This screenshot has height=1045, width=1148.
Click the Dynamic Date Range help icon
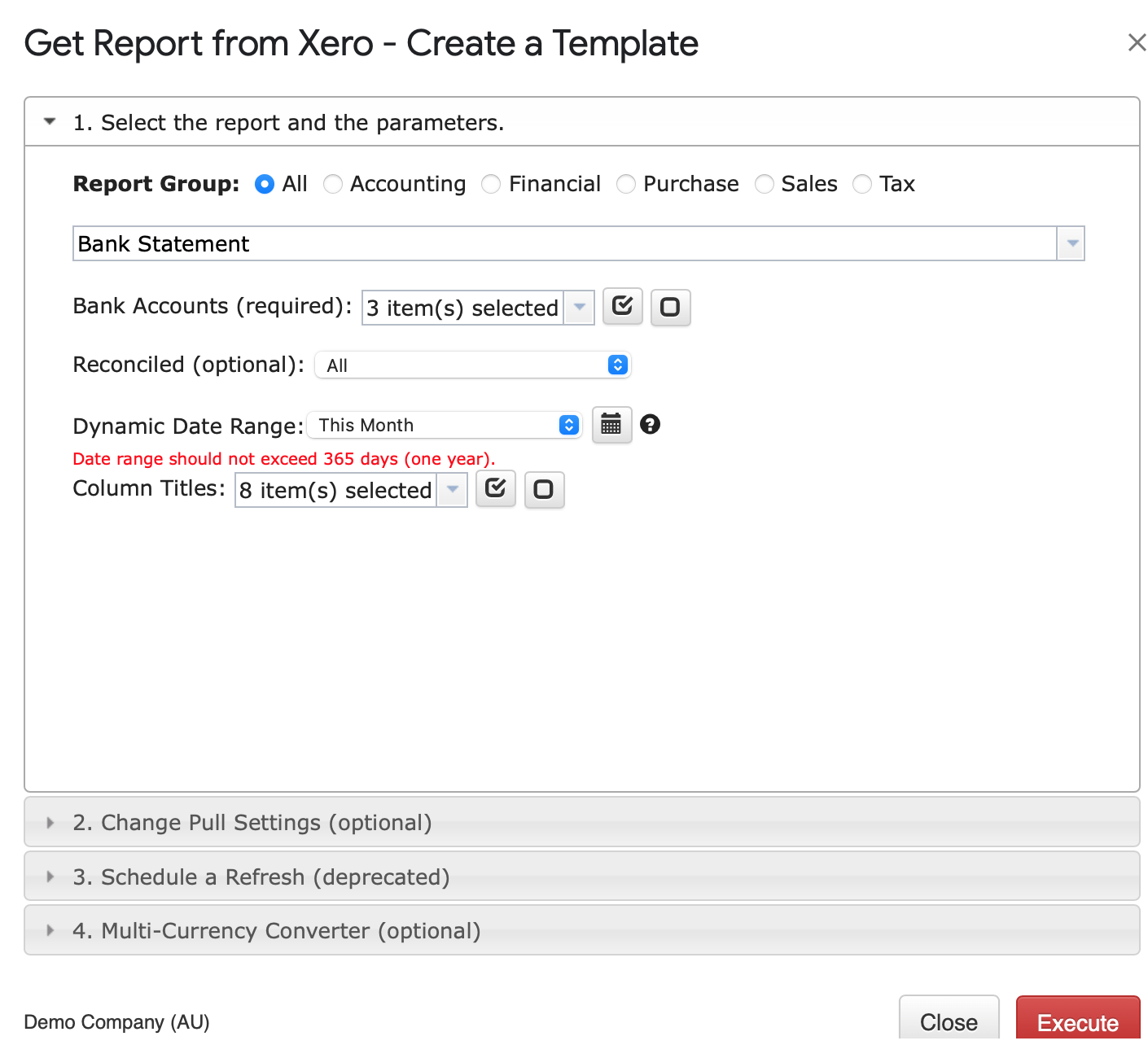coord(650,424)
